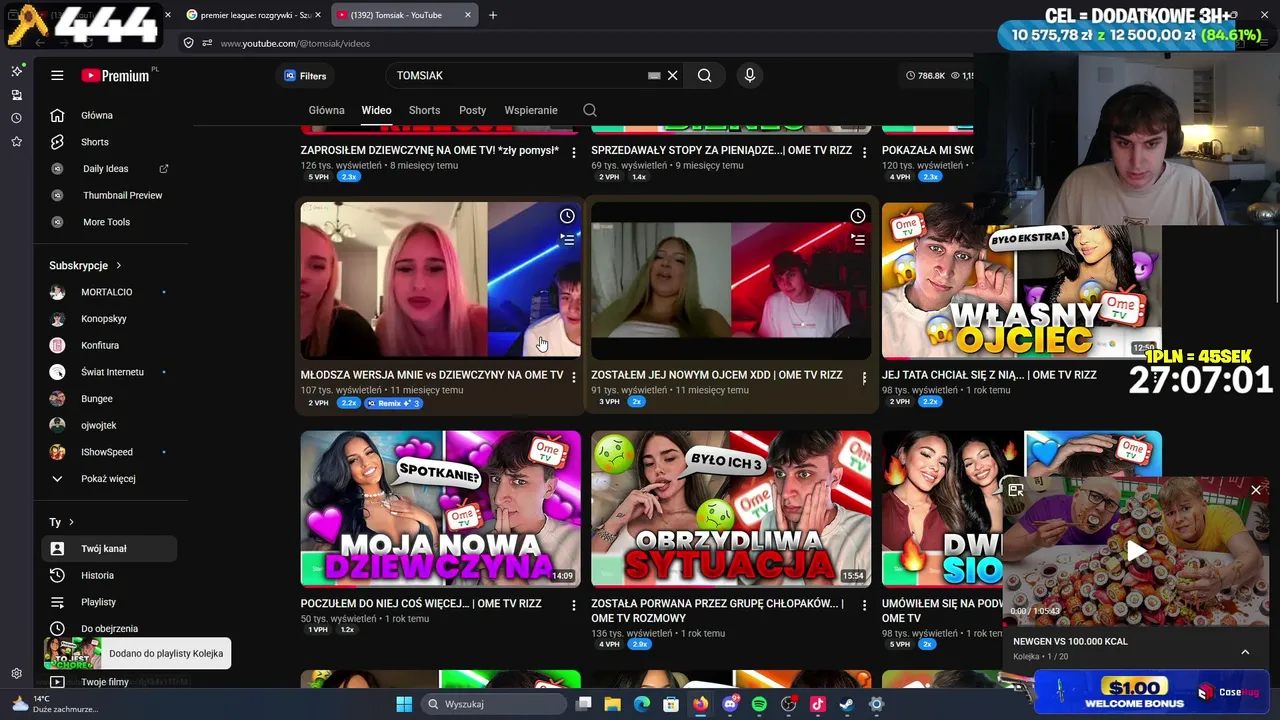Play the MOJA NOWA DZIEWCZYNA thumbnail
Viewport: 1280px width, 720px height.
click(x=440, y=508)
